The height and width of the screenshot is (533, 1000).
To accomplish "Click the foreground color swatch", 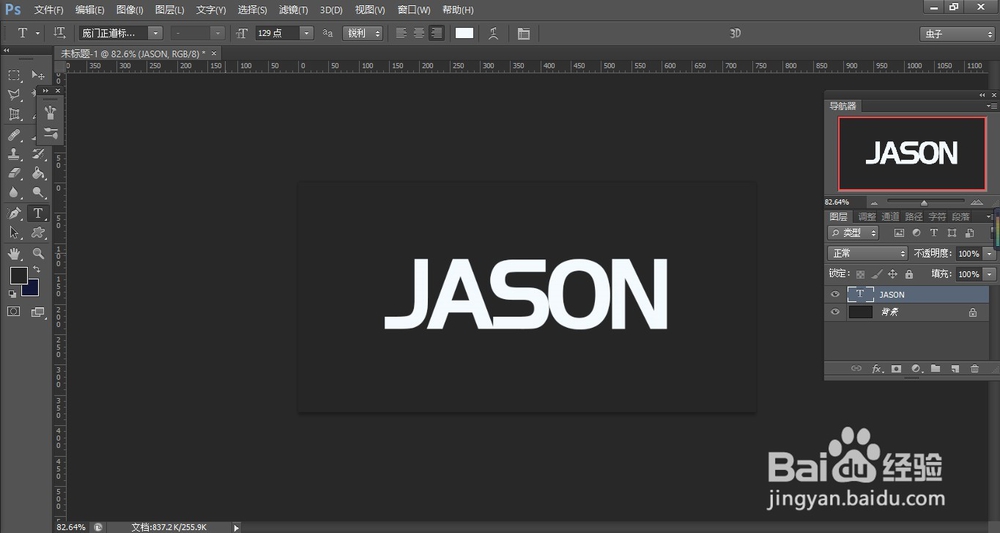I will [18, 275].
